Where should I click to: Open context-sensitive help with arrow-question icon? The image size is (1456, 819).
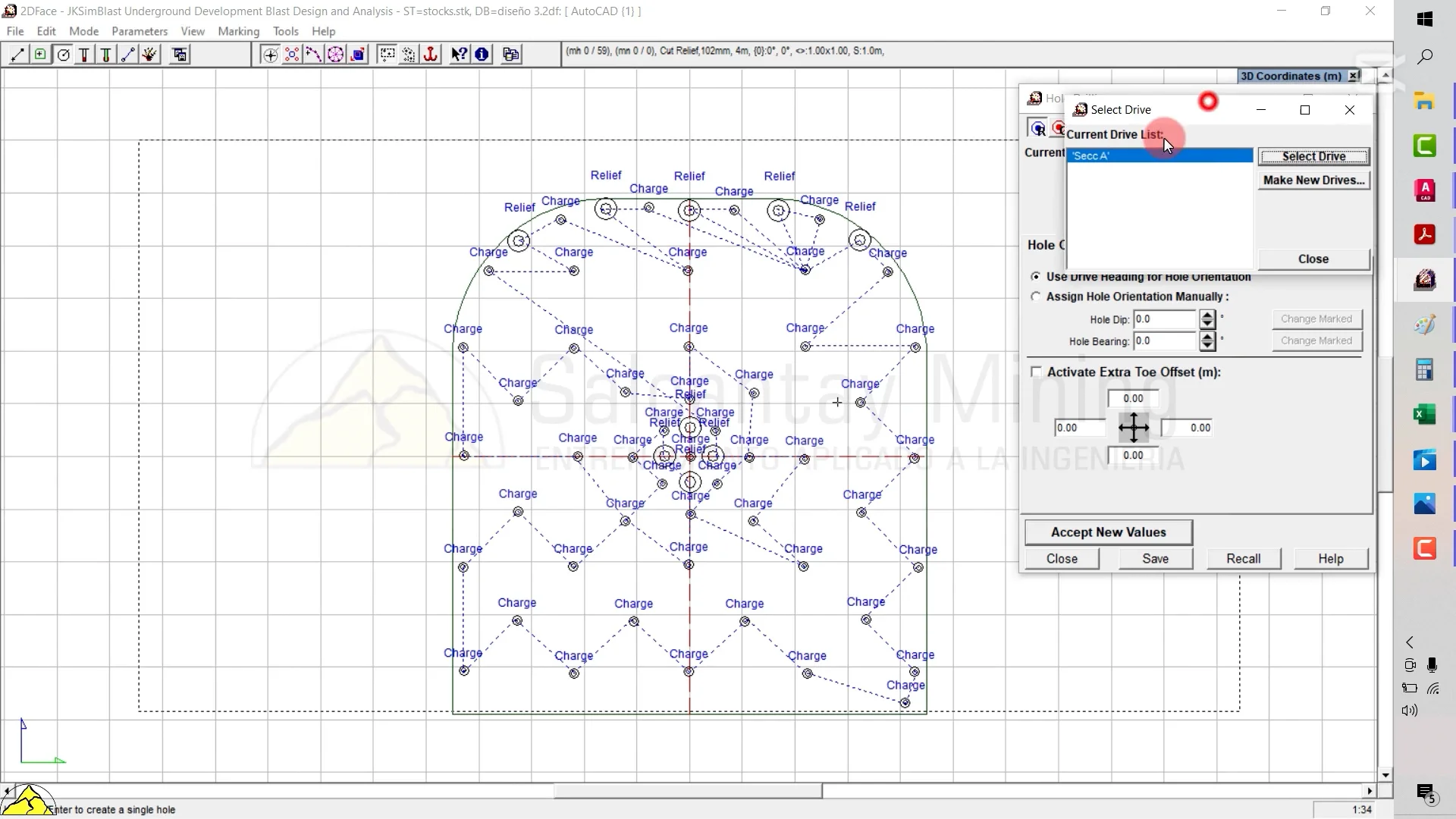[x=459, y=54]
